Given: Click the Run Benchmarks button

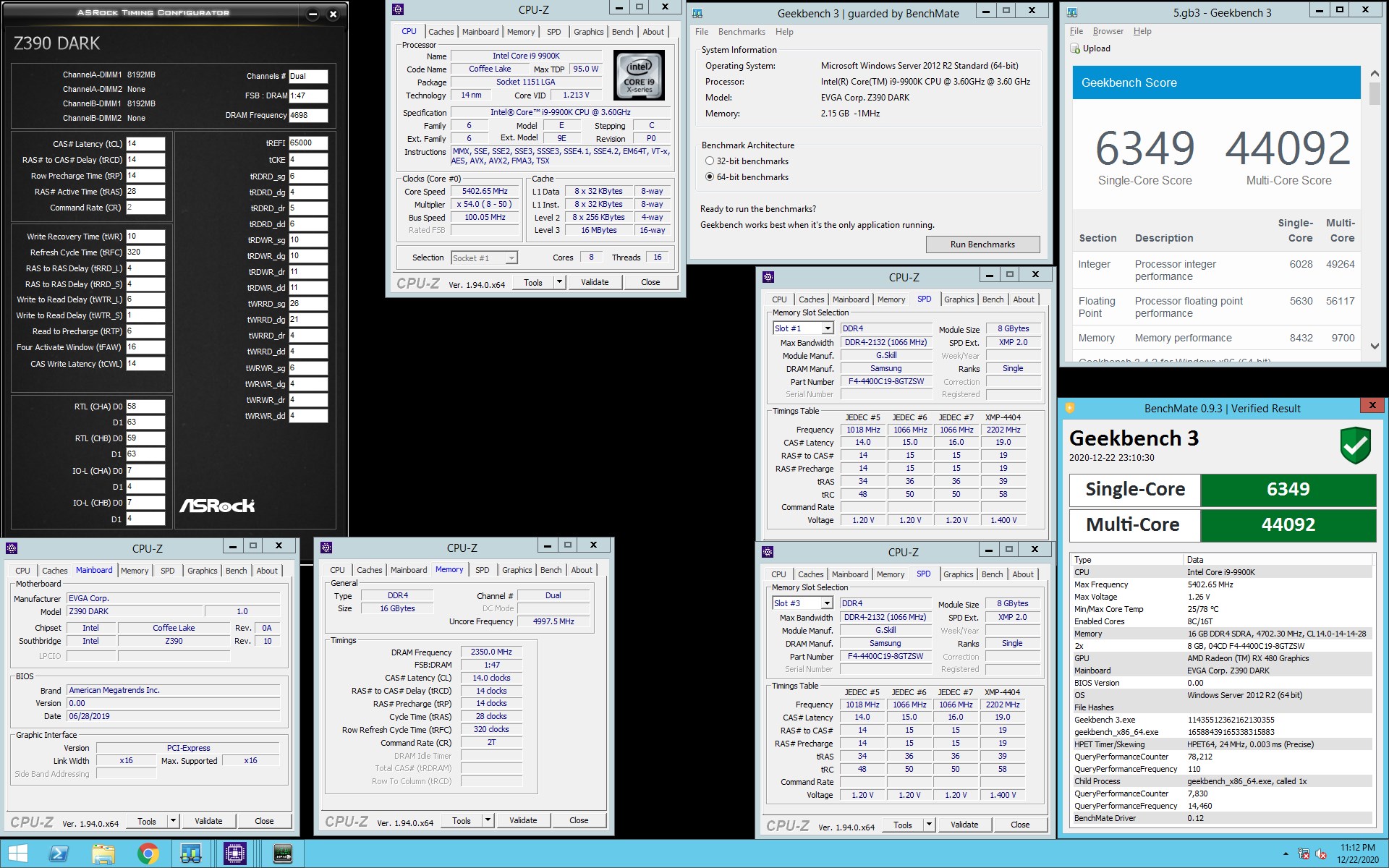Looking at the screenshot, I should click(982, 244).
